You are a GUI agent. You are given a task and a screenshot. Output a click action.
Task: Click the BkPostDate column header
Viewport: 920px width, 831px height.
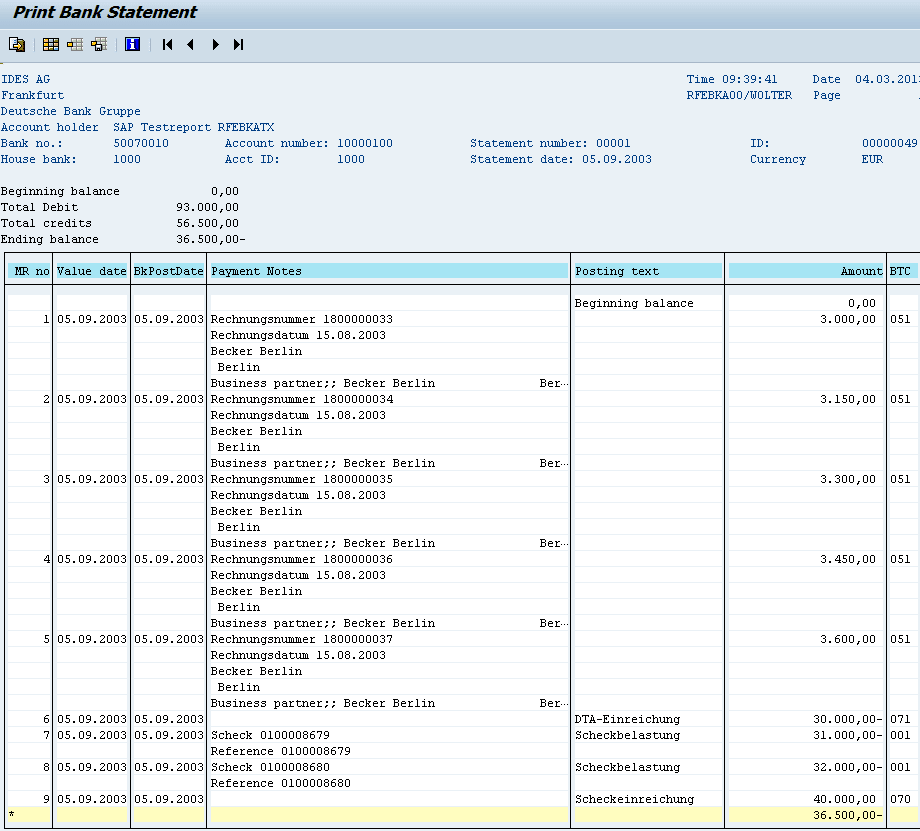[169, 271]
